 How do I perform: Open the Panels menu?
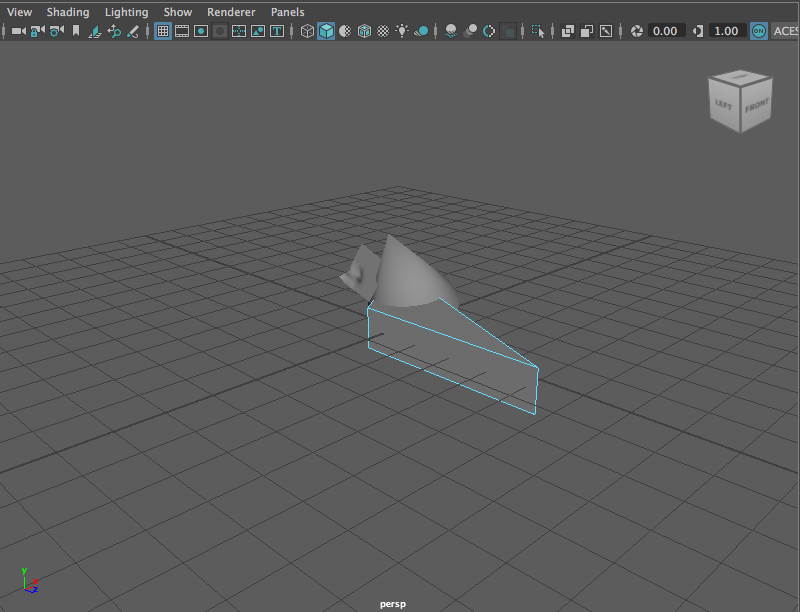pyautogui.click(x=287, y=12)
